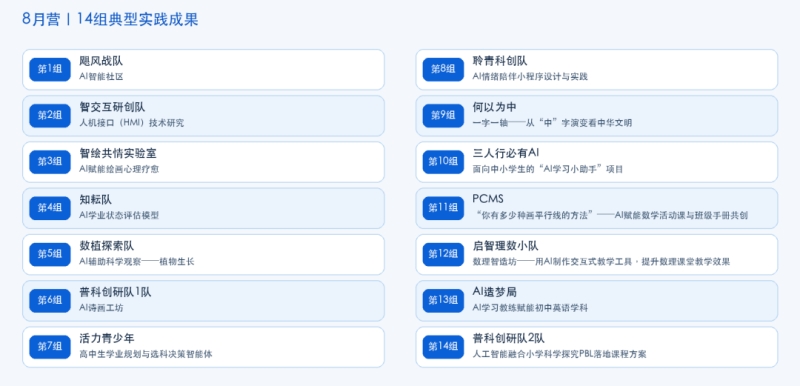Select team name 何以为中

[x=494, y=108]
